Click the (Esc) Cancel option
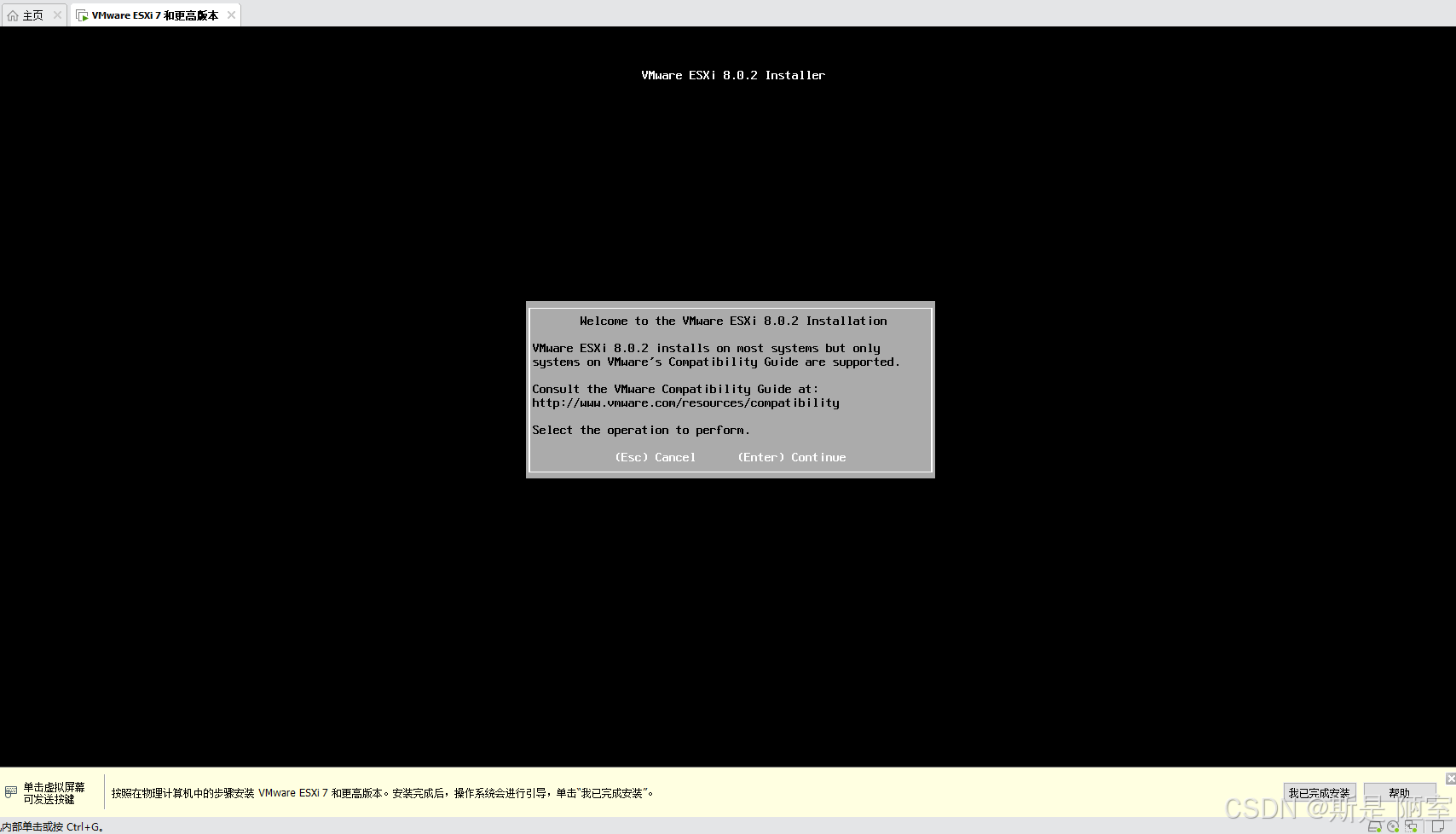Image resolution: width=1456 pixels, height=834 pixels. pyautogui.click(x=655, y=458)
